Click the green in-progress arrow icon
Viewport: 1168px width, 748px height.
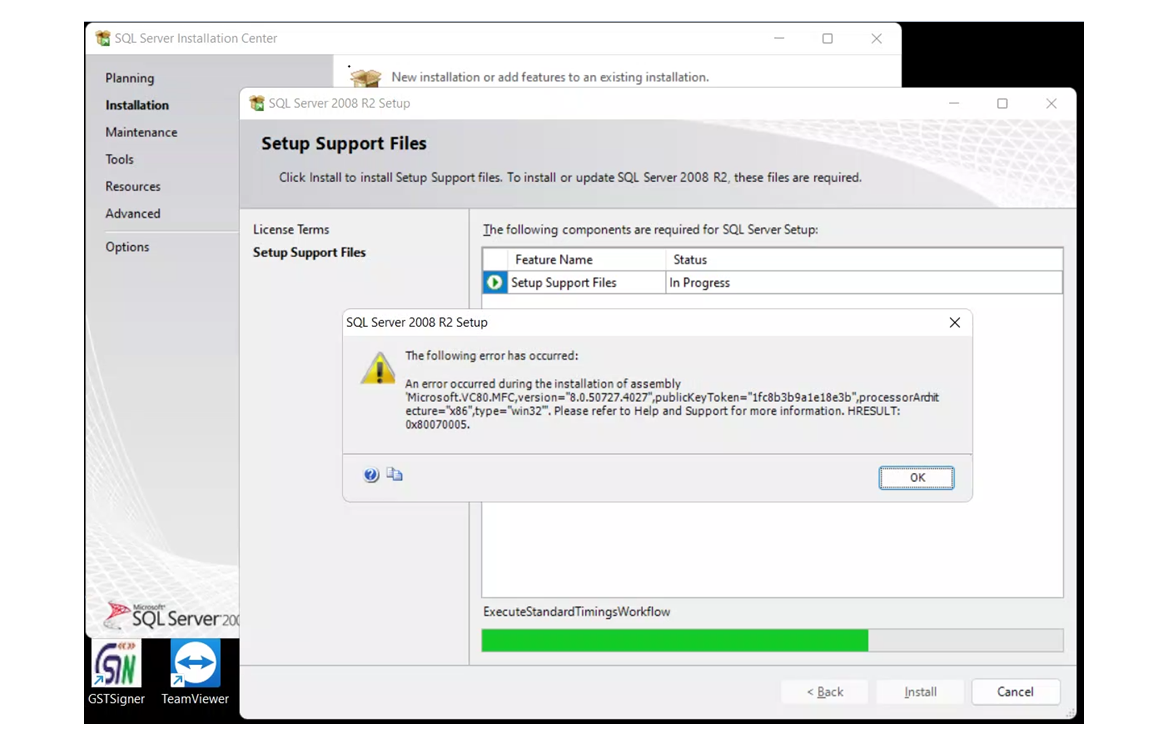(x=495, y=283)
